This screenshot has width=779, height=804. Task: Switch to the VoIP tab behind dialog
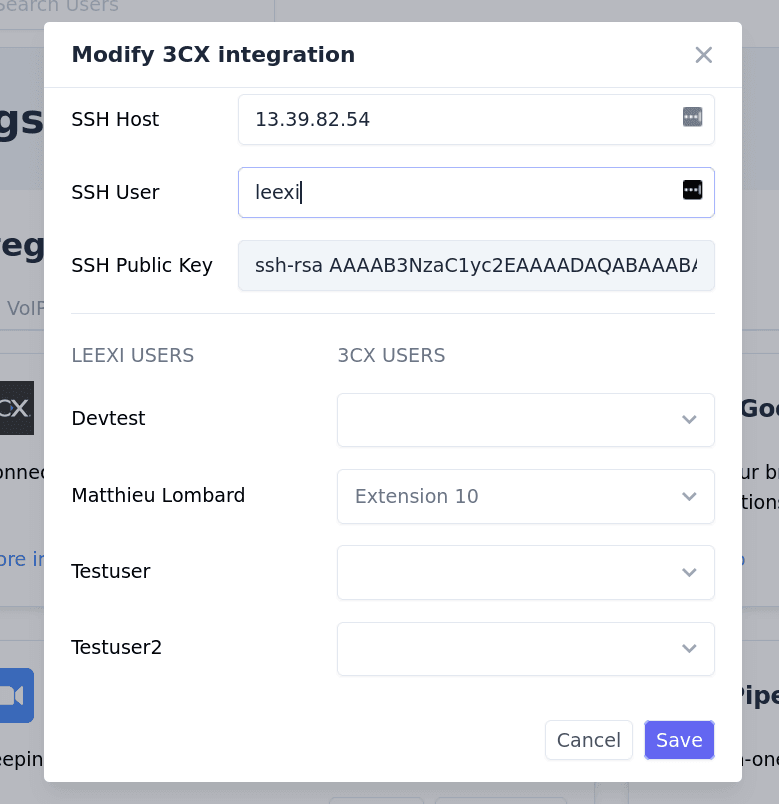(x=25, y=308)
